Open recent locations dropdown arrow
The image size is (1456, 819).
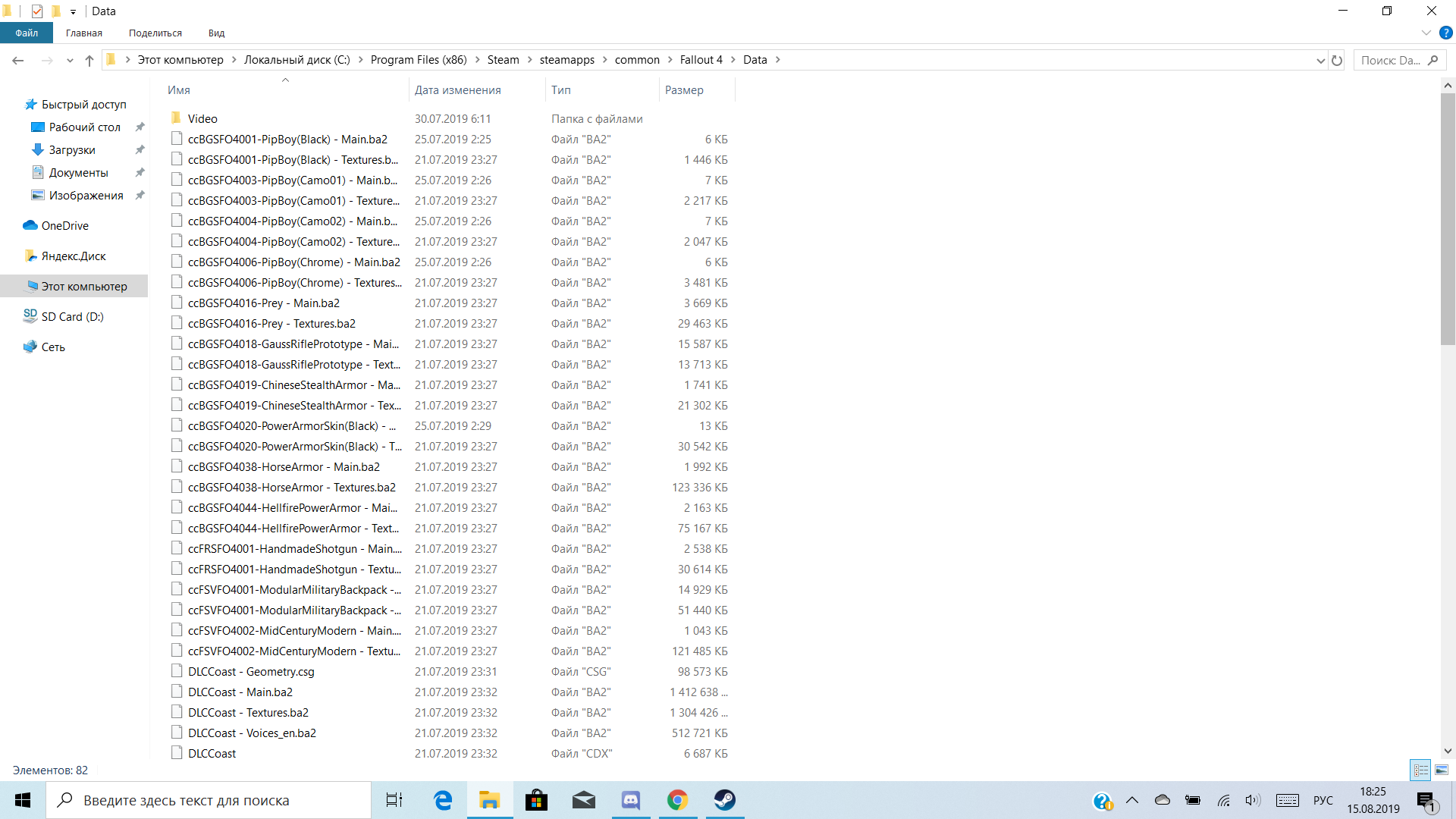coord(70,60)
